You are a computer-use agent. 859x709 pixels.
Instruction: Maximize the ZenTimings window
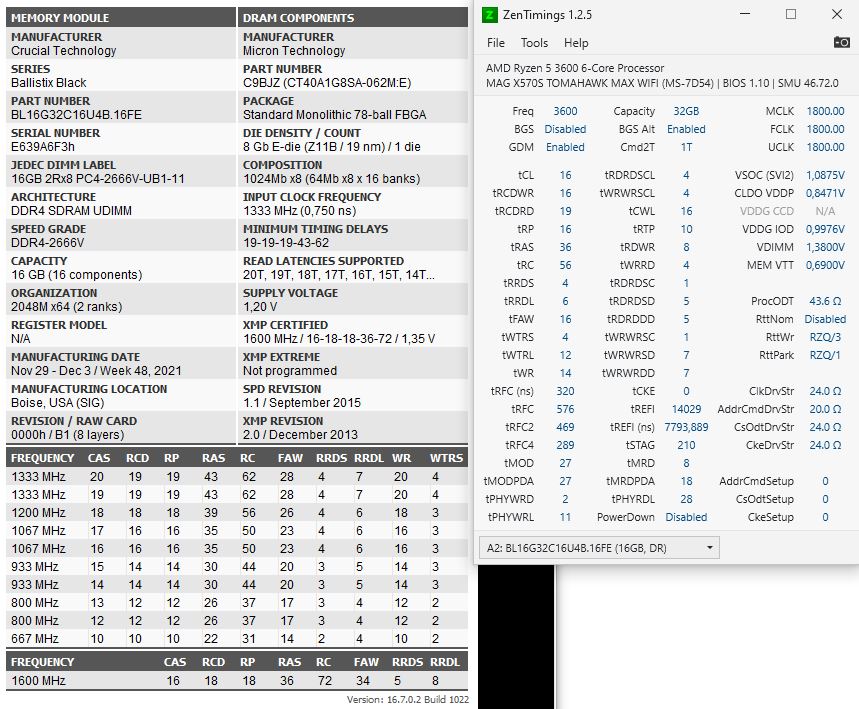(x=791, y=14)
